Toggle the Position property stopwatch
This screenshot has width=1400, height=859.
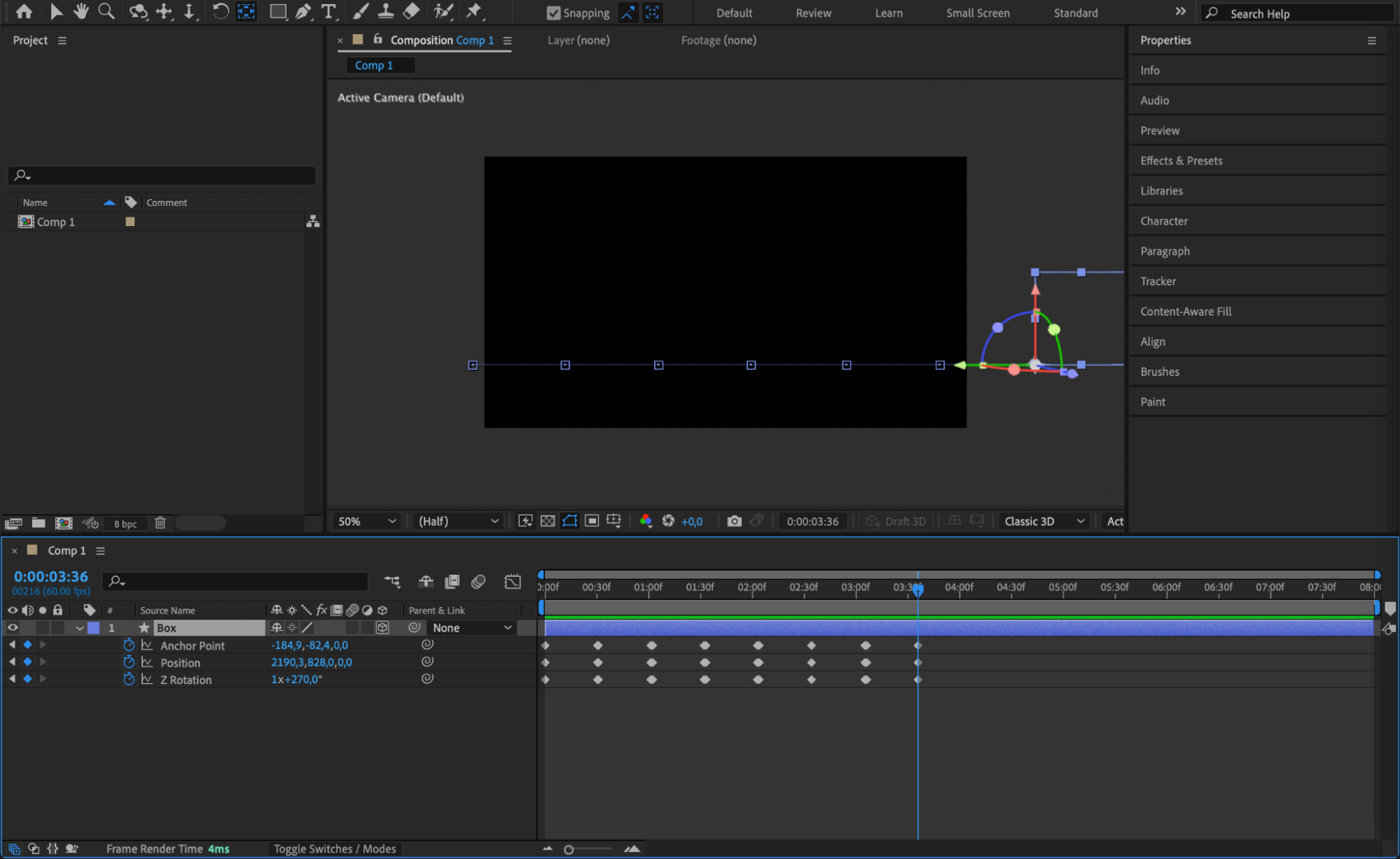[129, 662]
